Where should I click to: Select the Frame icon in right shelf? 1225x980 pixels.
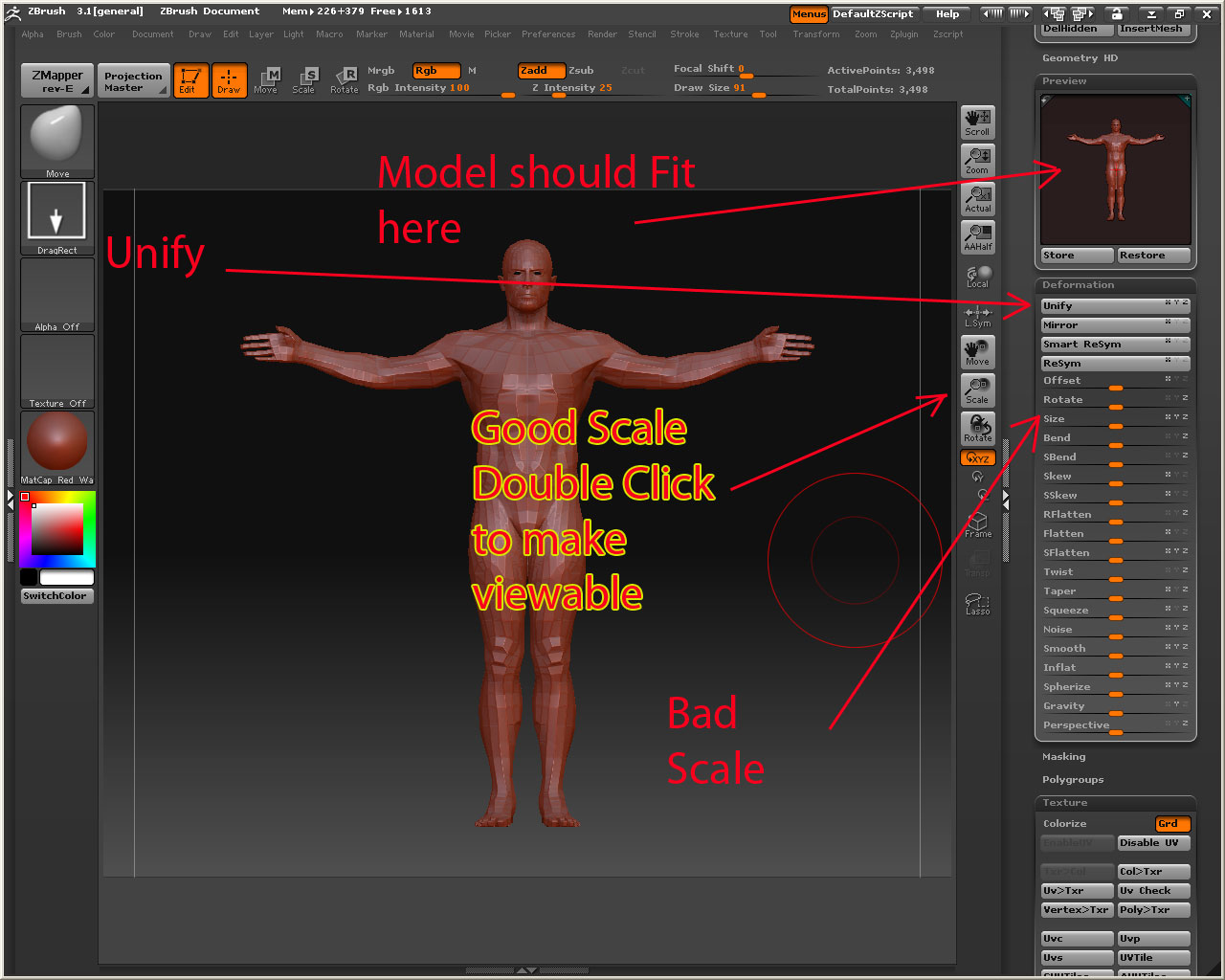pos(977,523)
